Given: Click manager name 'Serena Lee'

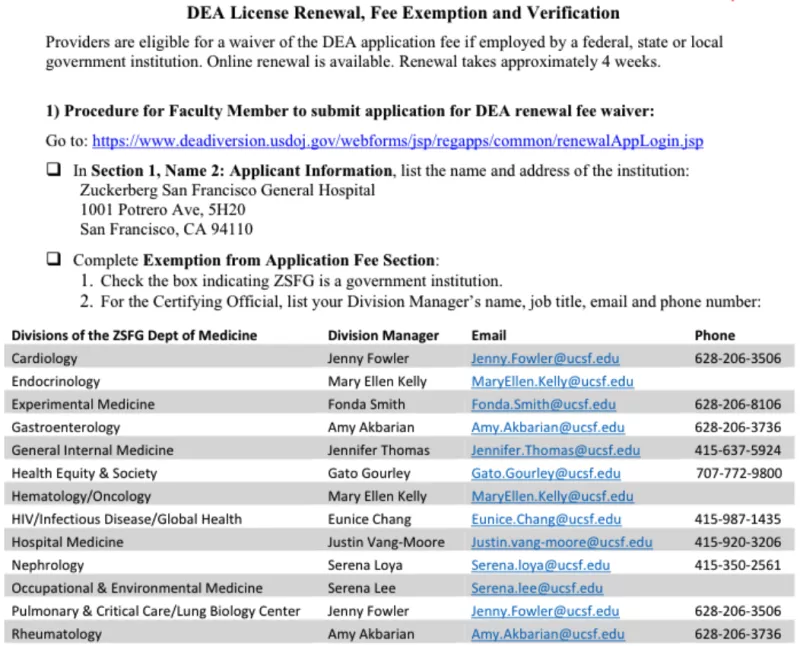Looking at the screenshot, I should click(x=361, y=588).
